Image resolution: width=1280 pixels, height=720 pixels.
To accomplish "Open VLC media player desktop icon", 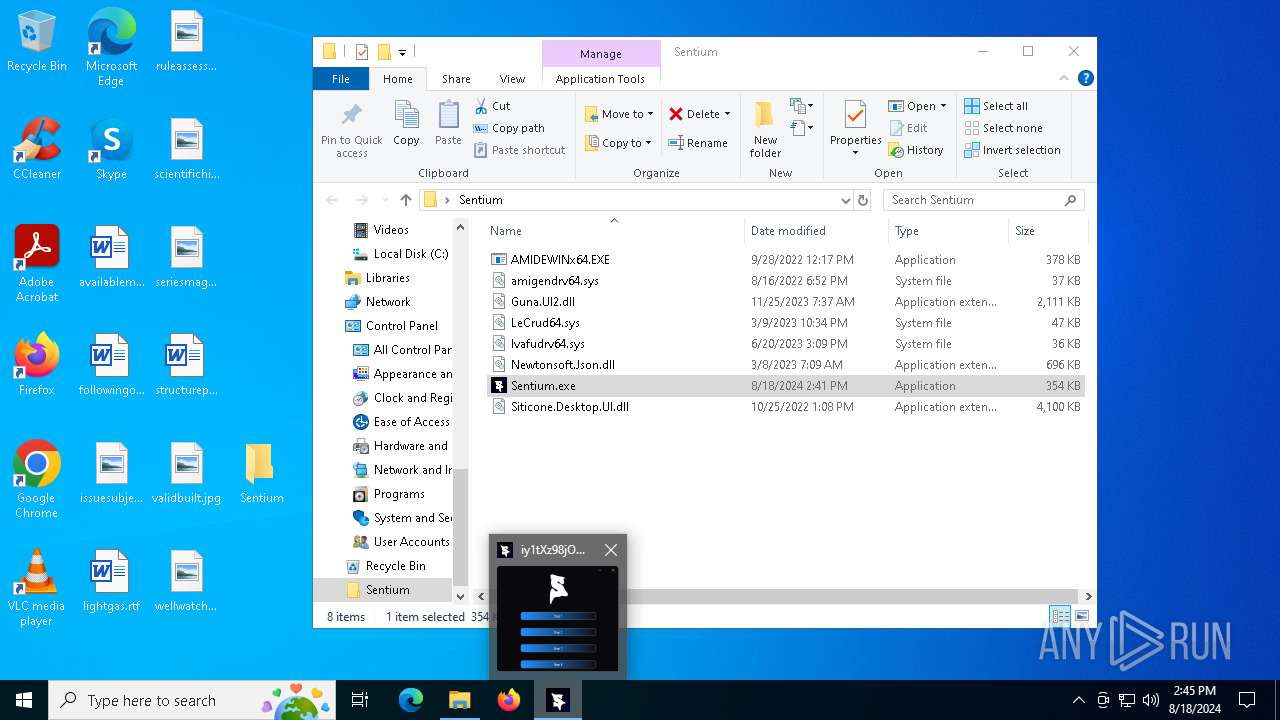I will coord(36,587).
